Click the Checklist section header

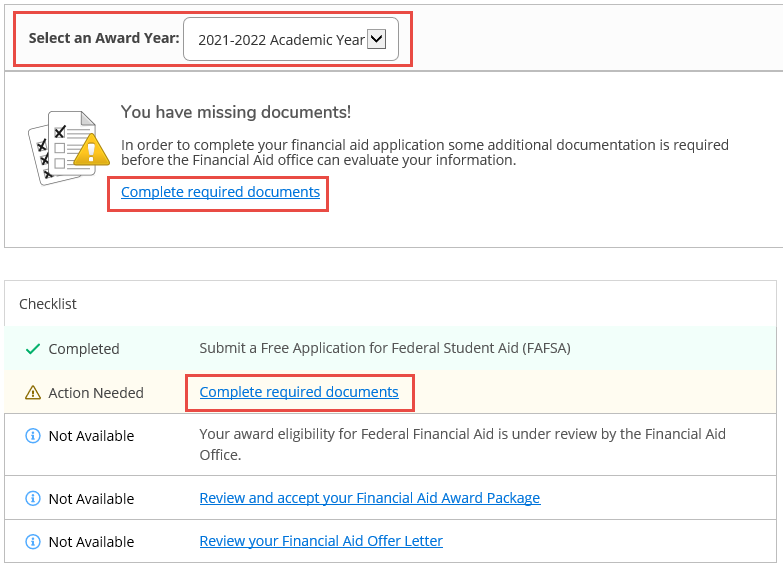pyautogui.click(x=48, y=304)
